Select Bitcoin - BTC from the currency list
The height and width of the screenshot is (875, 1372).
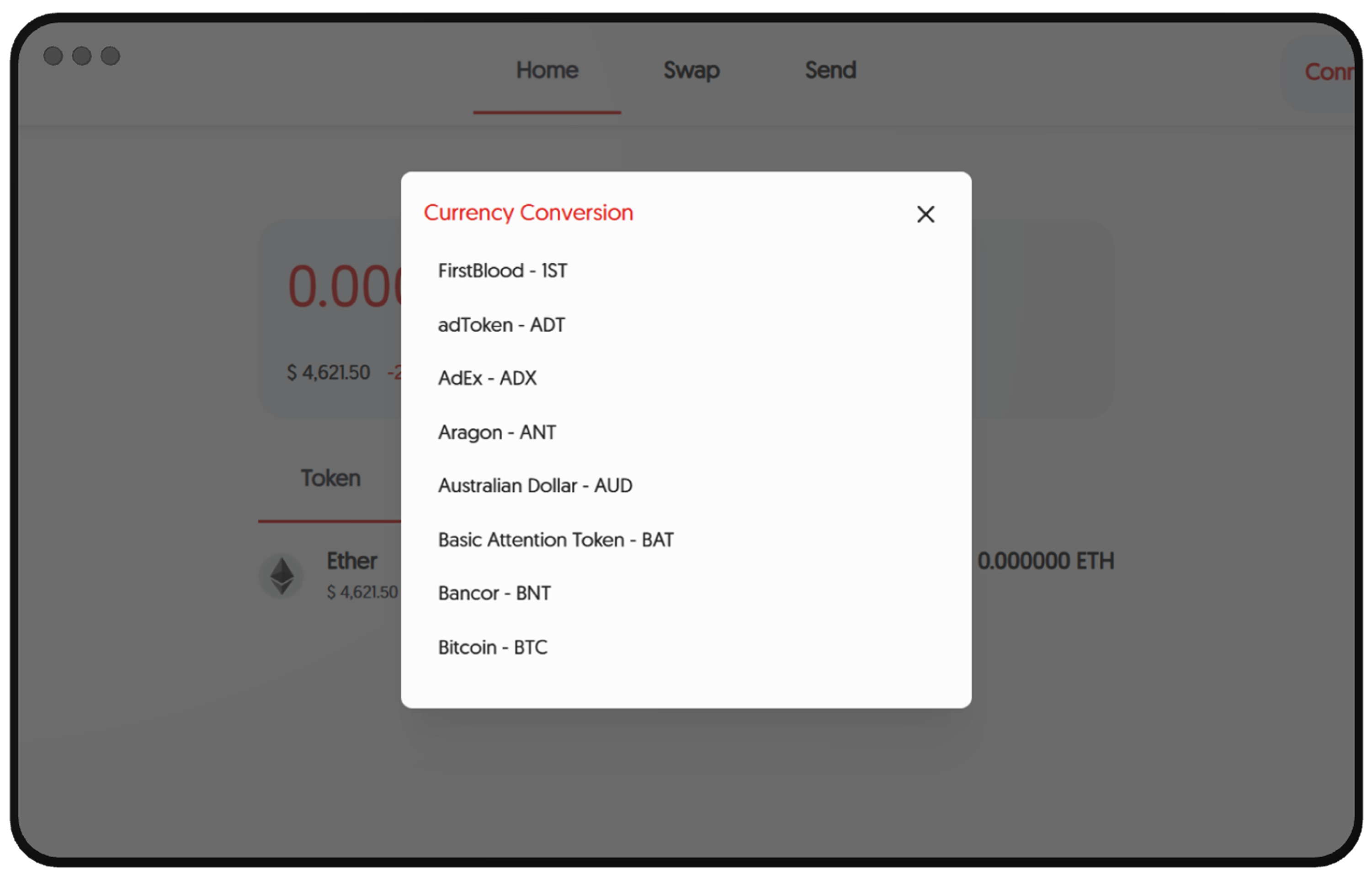click(492, 647)
